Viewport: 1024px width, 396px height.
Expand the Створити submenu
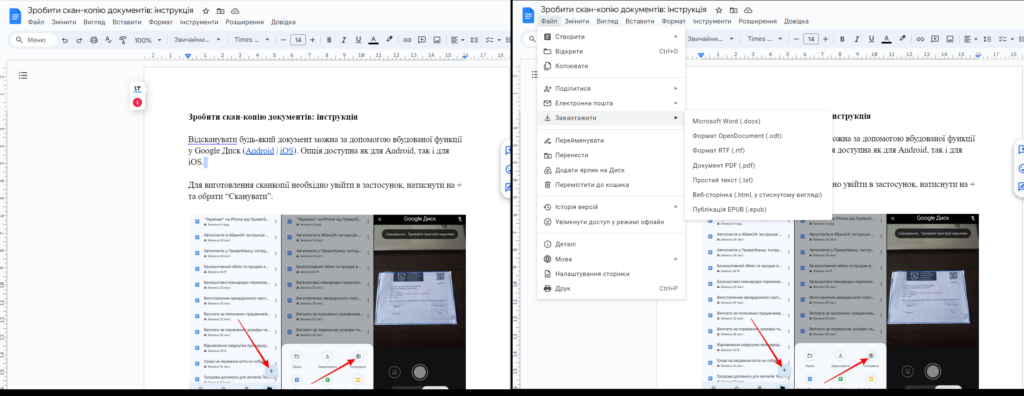611,37
